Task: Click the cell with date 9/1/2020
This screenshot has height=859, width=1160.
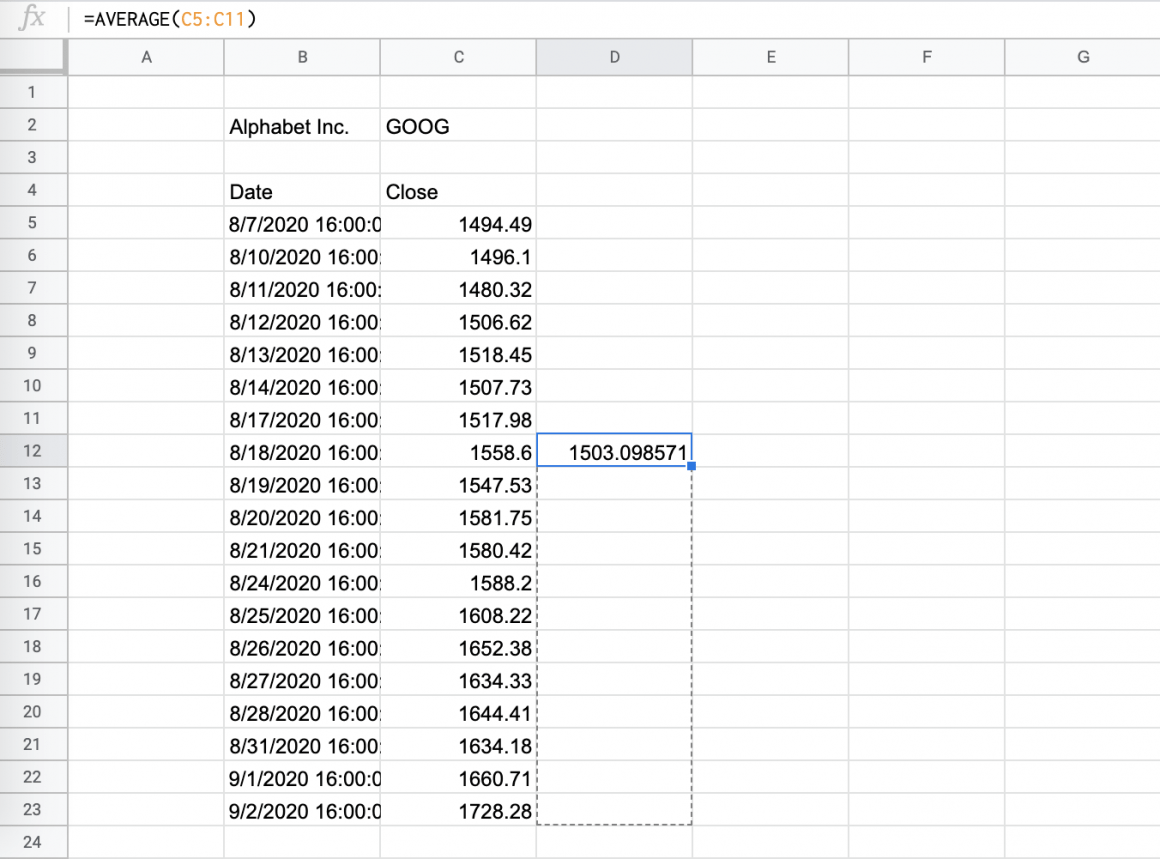Action: (x=301, y=777)
